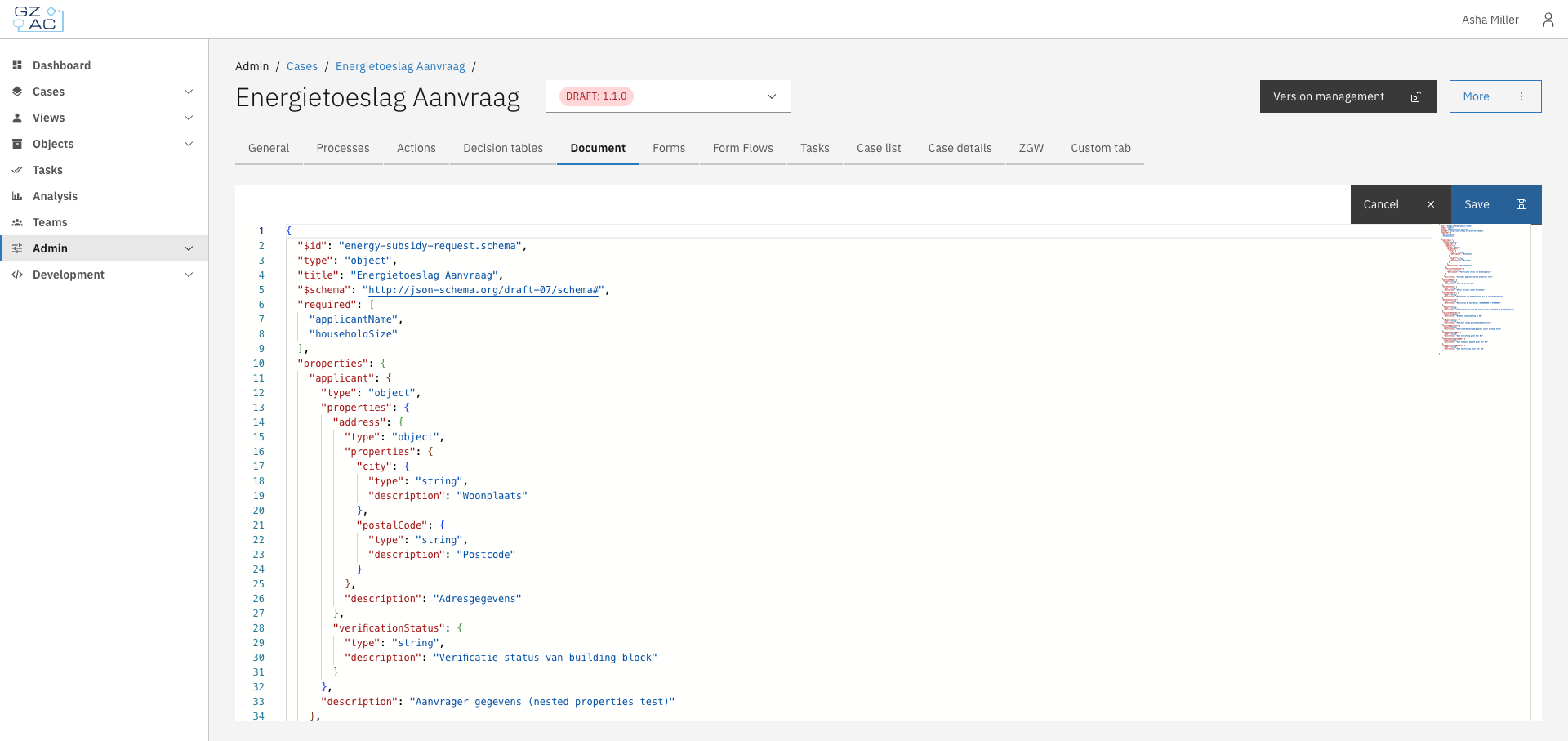Switch to the ZGW tab

click(x=1031, y=148)
